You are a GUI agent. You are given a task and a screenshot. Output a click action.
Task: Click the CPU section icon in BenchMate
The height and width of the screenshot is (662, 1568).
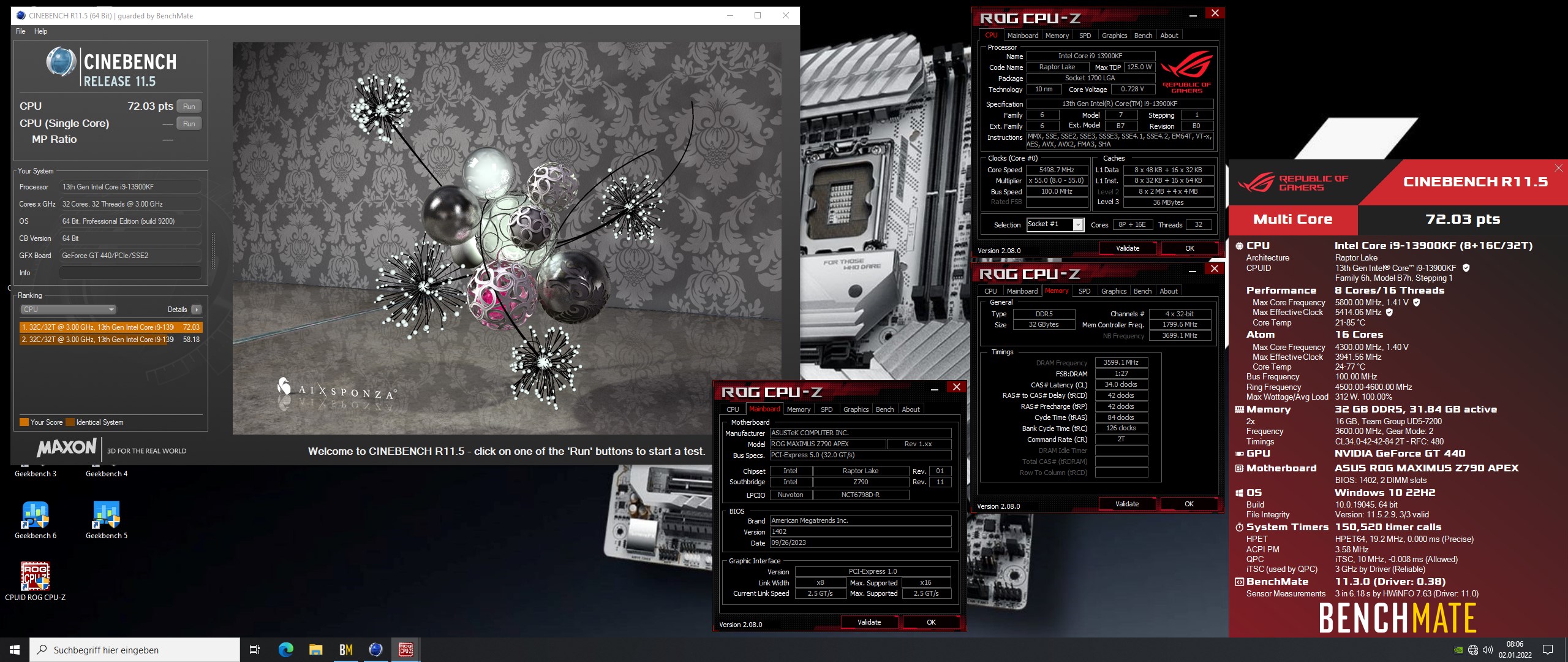(1239, 246)
